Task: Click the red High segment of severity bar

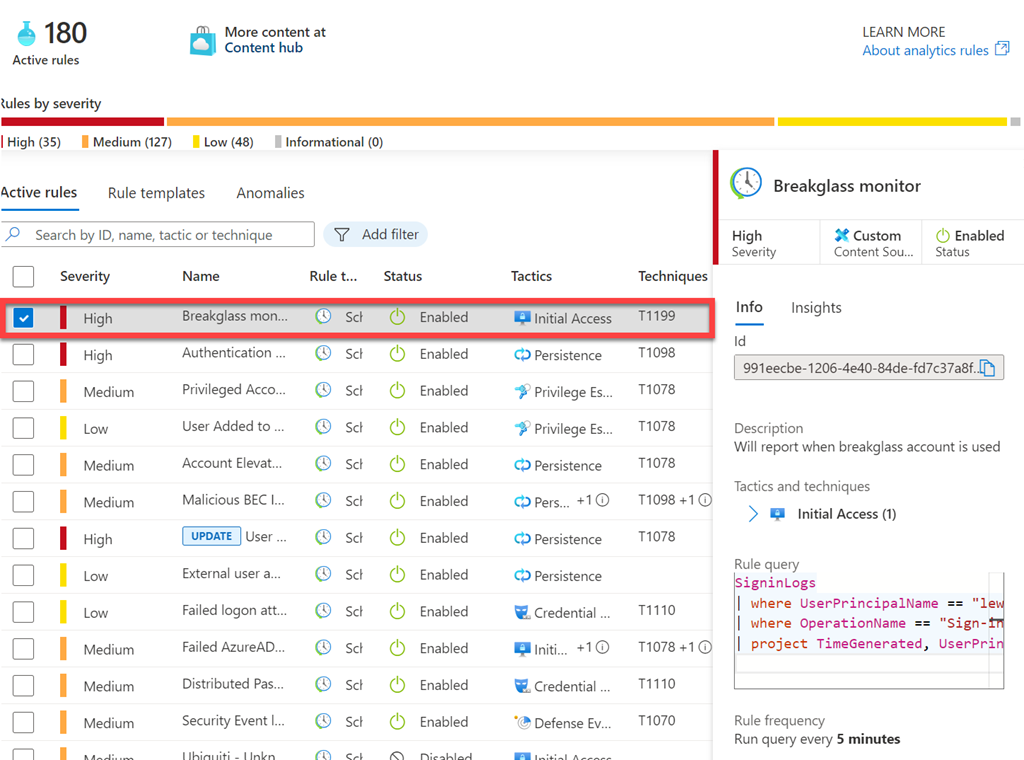Action: pos(82,122)
